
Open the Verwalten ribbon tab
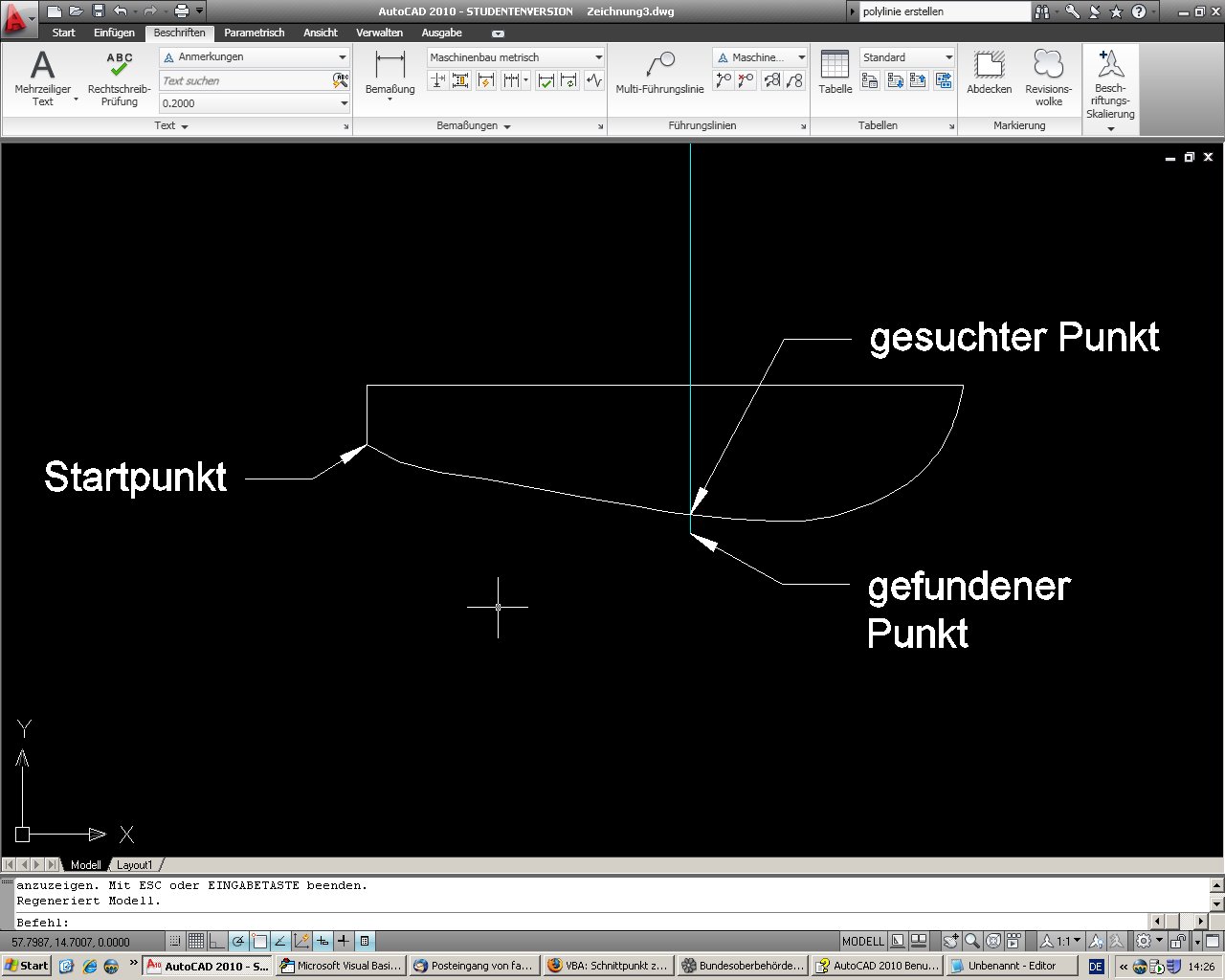[379, 33]
